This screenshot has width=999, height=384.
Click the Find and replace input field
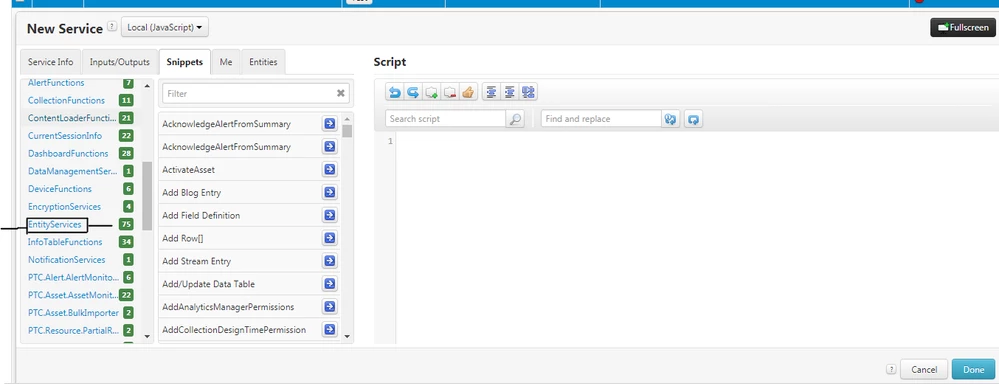coord(601,118)
